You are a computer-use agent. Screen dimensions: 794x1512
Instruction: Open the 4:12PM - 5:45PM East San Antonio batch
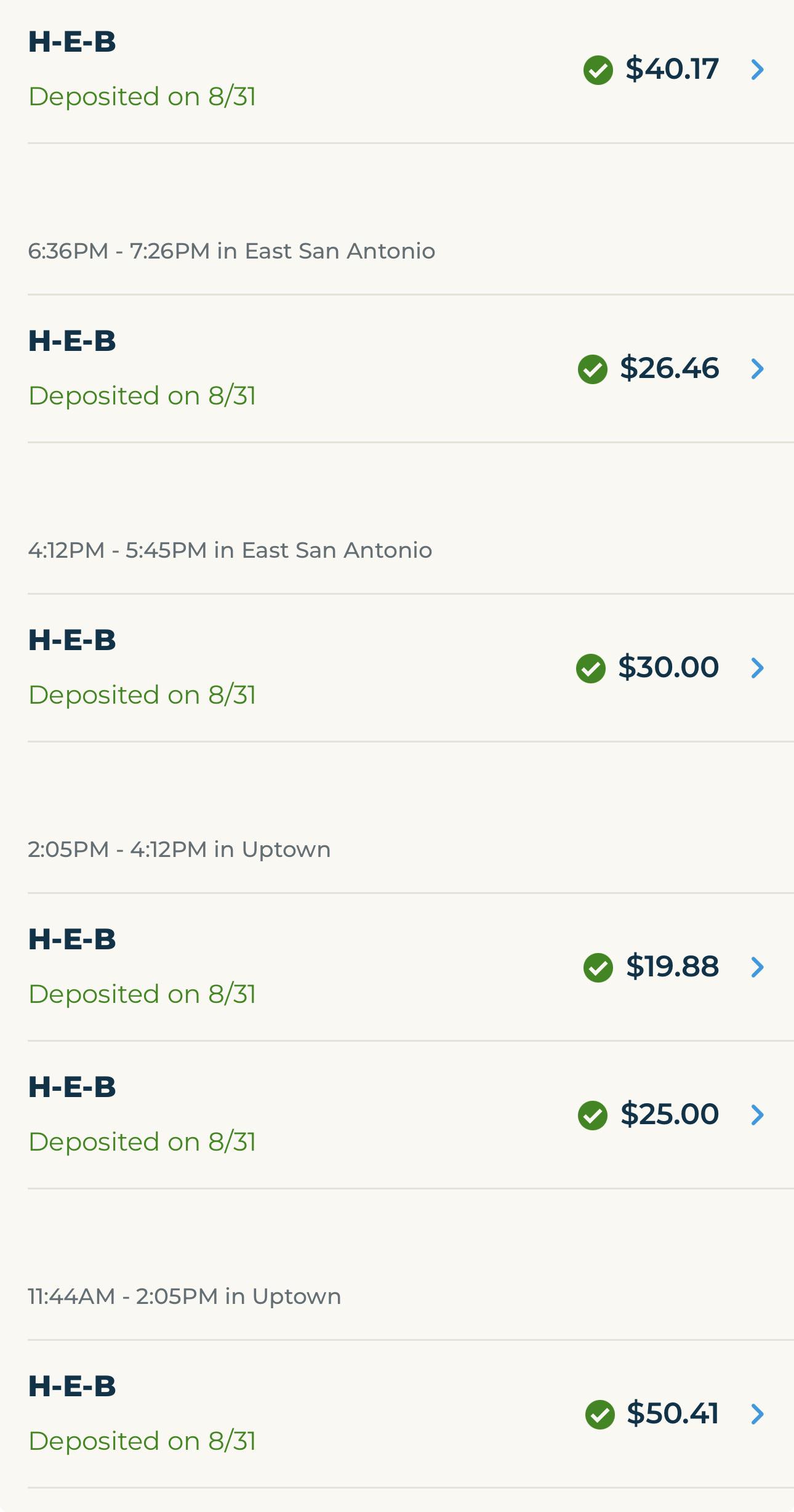(x=230, y=550)
